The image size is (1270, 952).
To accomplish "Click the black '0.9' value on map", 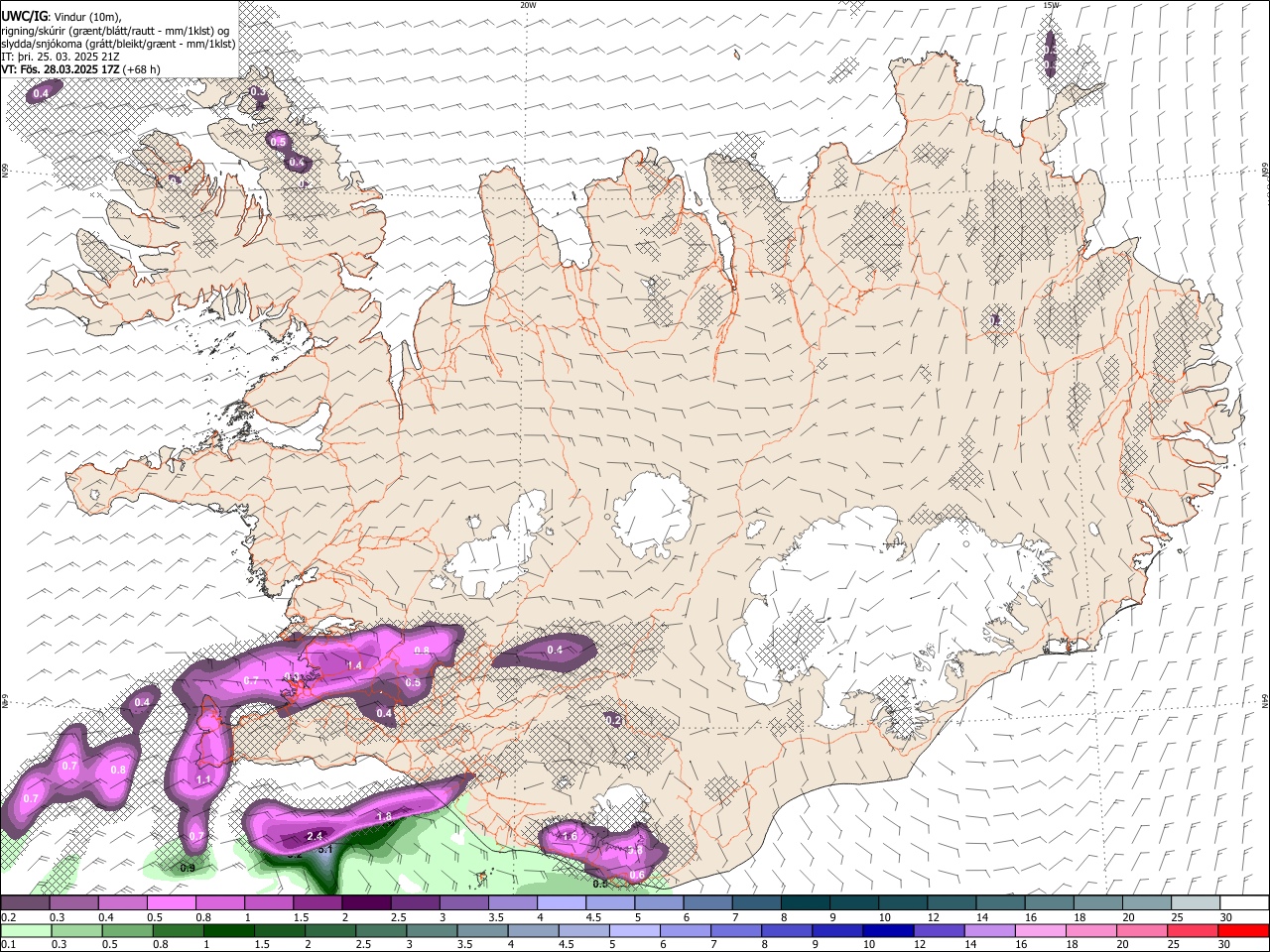I will pos(188,869).
